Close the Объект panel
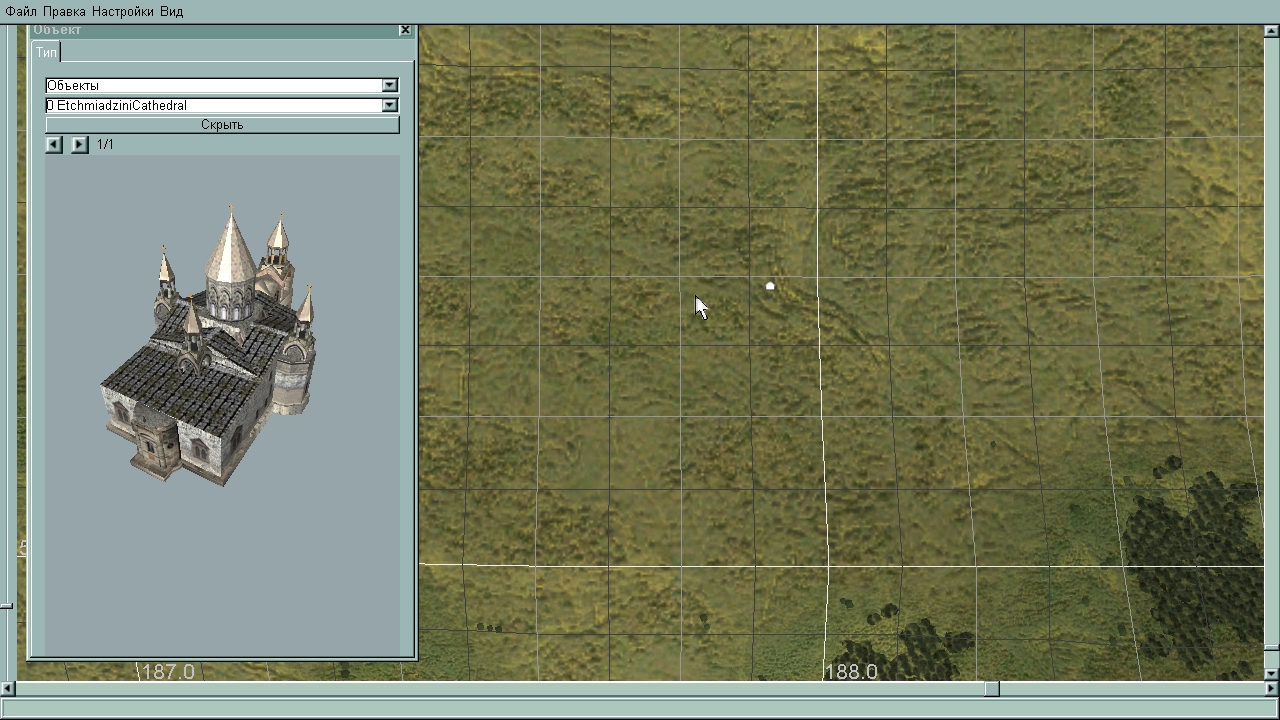This screenshot has height=720, width=1280. [405, 30]
